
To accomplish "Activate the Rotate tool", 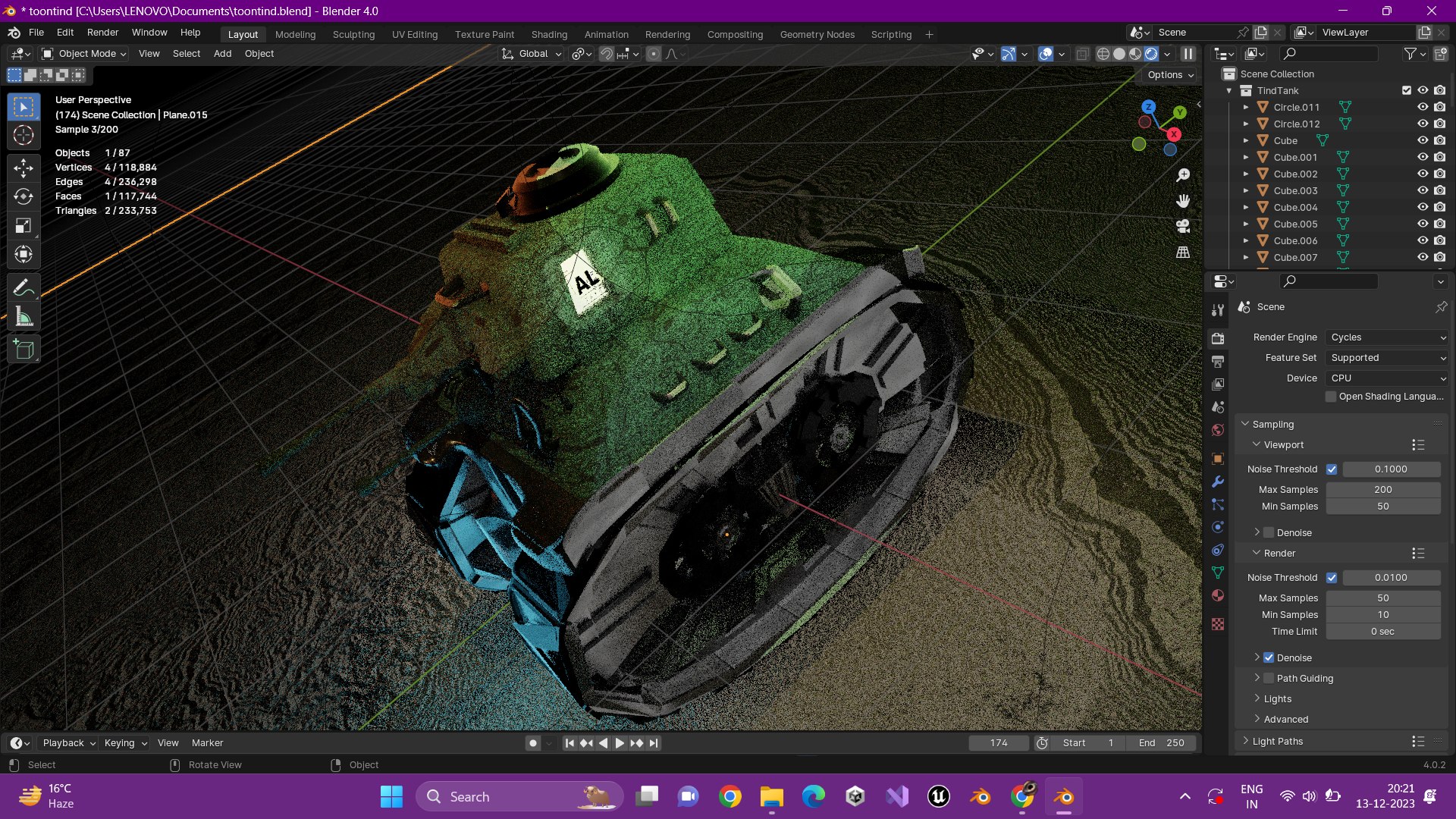I will click(24, 196).
